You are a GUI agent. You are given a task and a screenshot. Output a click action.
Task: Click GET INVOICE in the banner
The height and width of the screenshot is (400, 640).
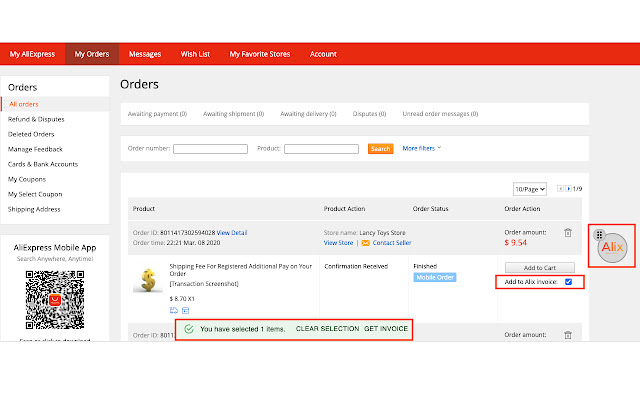pos(386,329)
